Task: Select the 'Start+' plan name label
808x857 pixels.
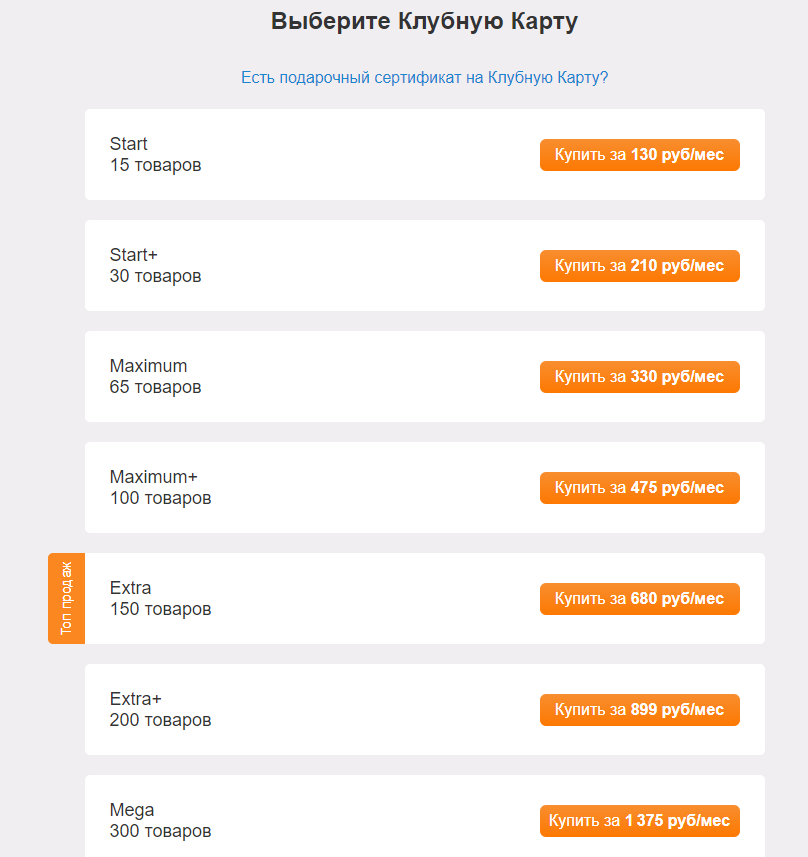Action: coord(134,255)
